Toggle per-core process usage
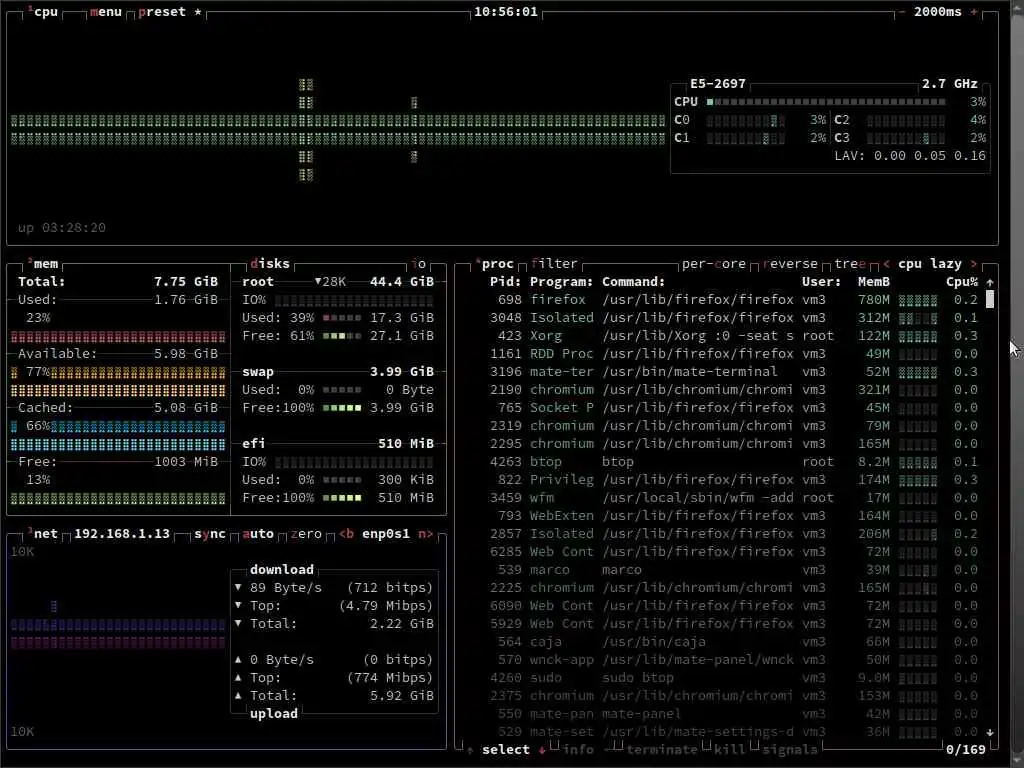 coord(714,264)
